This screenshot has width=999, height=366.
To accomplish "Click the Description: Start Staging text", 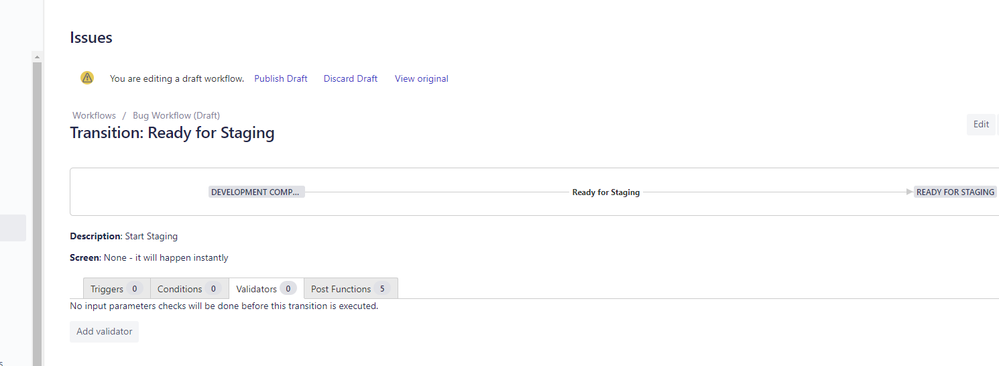I will (x=124, y=236).
